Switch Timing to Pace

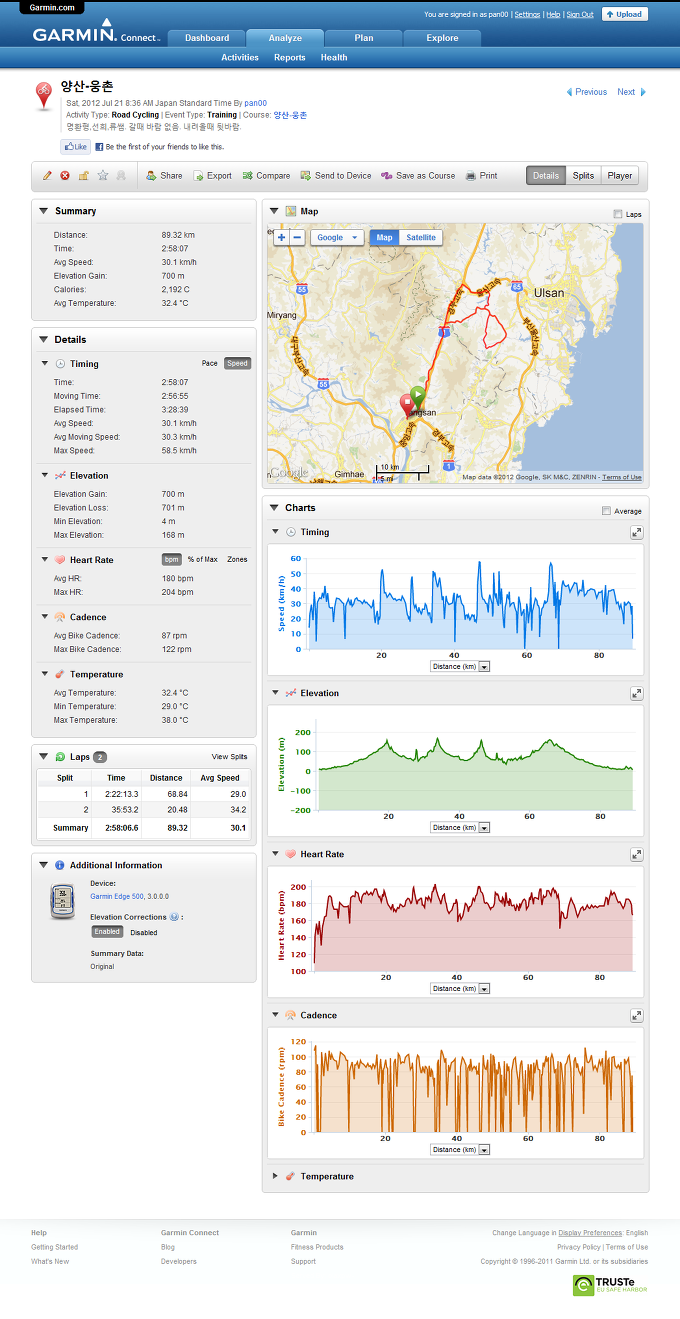tap(209, 363)
